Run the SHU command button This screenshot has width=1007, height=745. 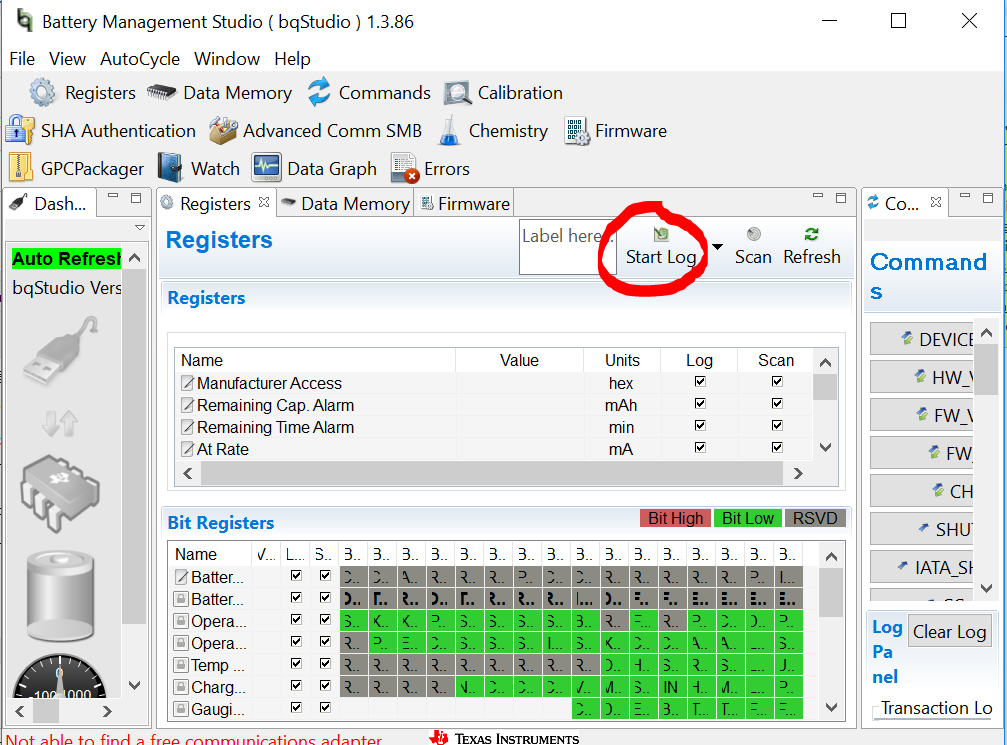pos(922,529)
